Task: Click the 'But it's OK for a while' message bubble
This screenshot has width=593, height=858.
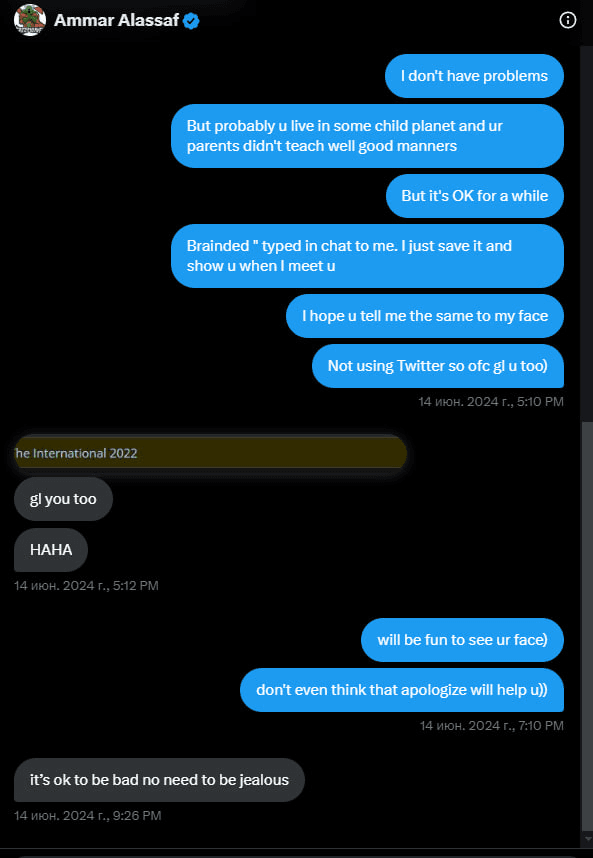Action: tap(474, 195)
